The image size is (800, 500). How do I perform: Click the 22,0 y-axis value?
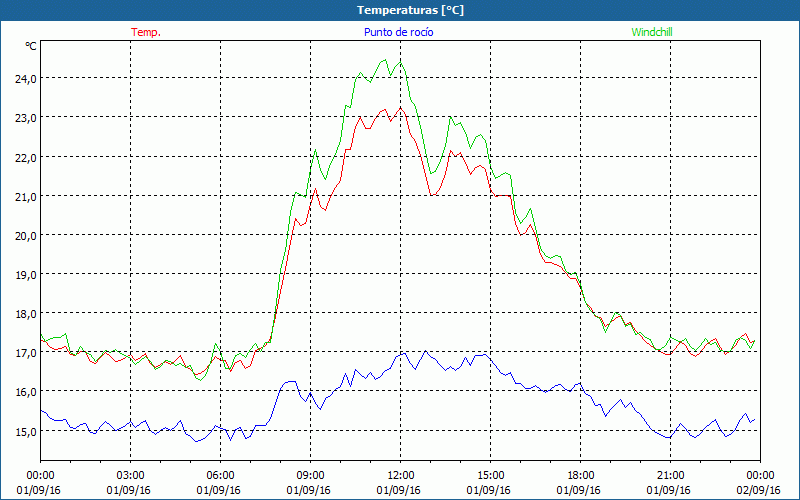tap(26, 157)
